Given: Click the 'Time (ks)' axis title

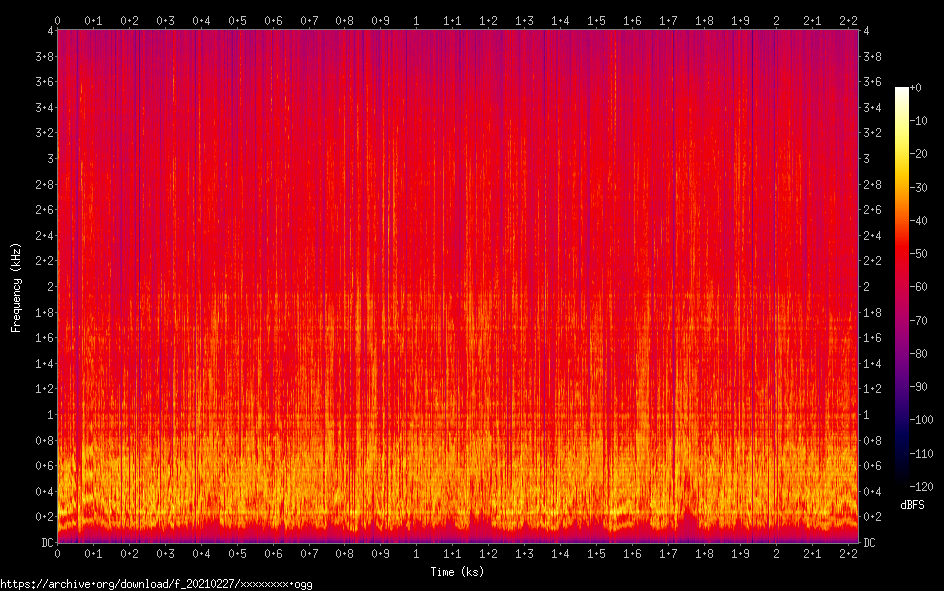Looking at the screenshot, I should pyautogui.click(x=457, y=572).
